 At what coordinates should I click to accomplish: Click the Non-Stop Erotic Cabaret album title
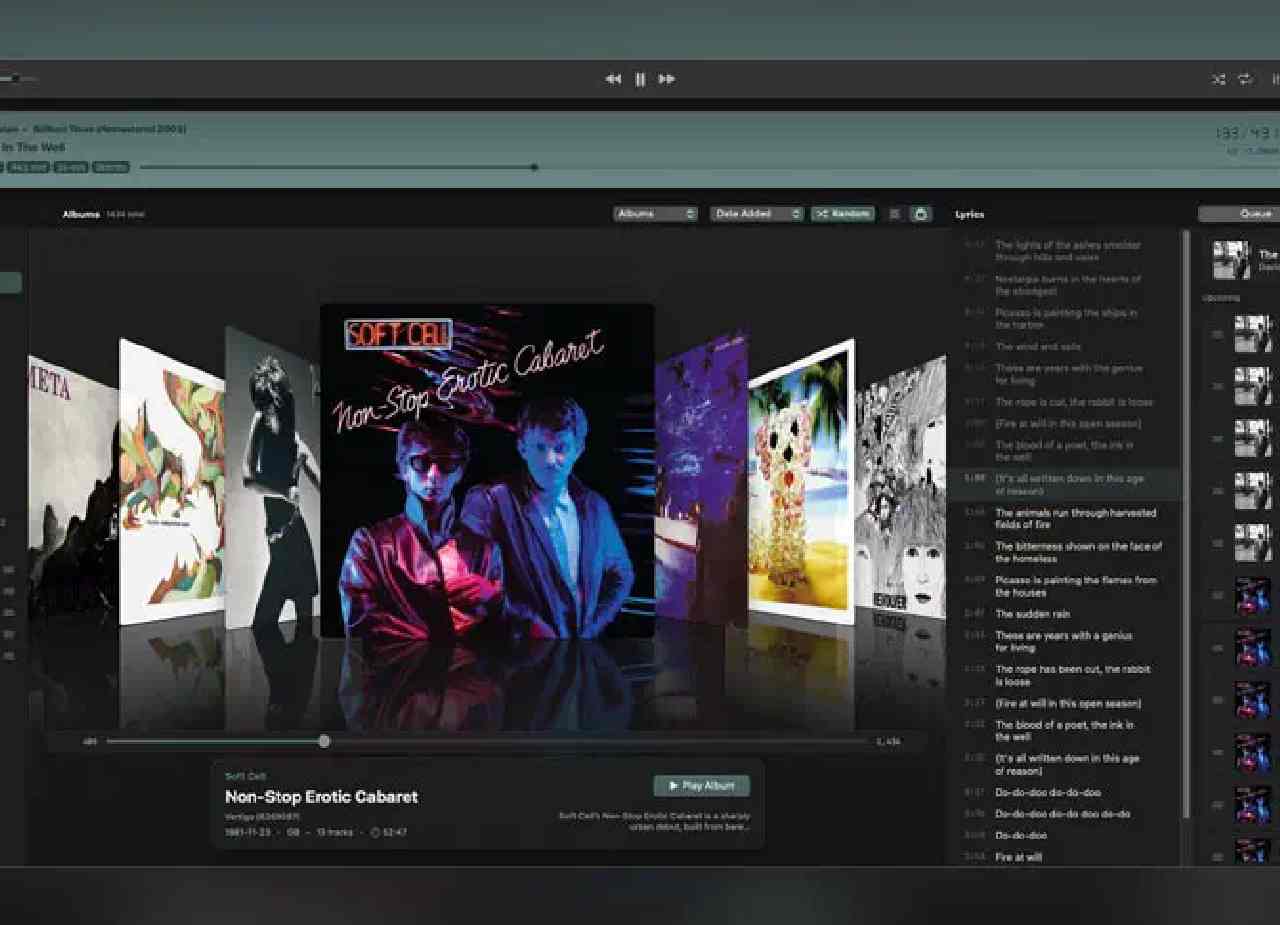pyautogui.click(x=321, y=797)
